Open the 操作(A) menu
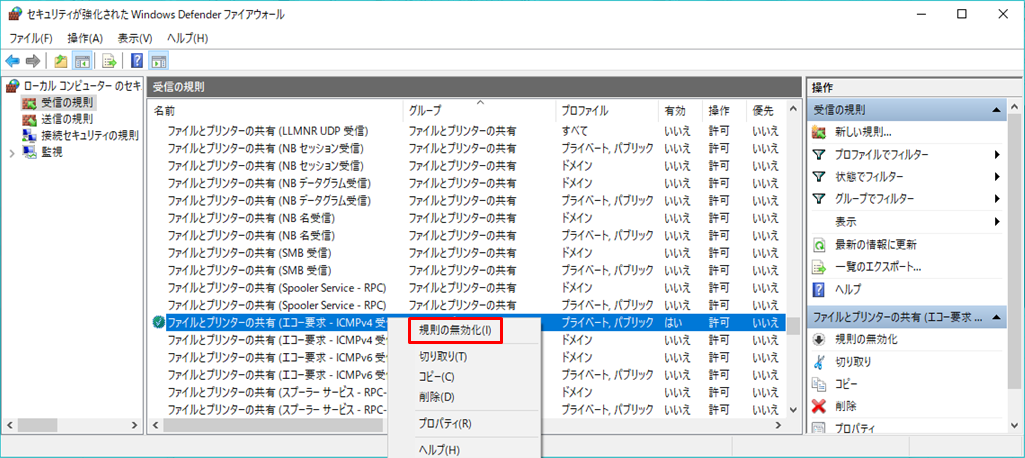Image resolution: width=1025 pixels, height=458 pixels. pyautogui.click(x=85, y=39)
